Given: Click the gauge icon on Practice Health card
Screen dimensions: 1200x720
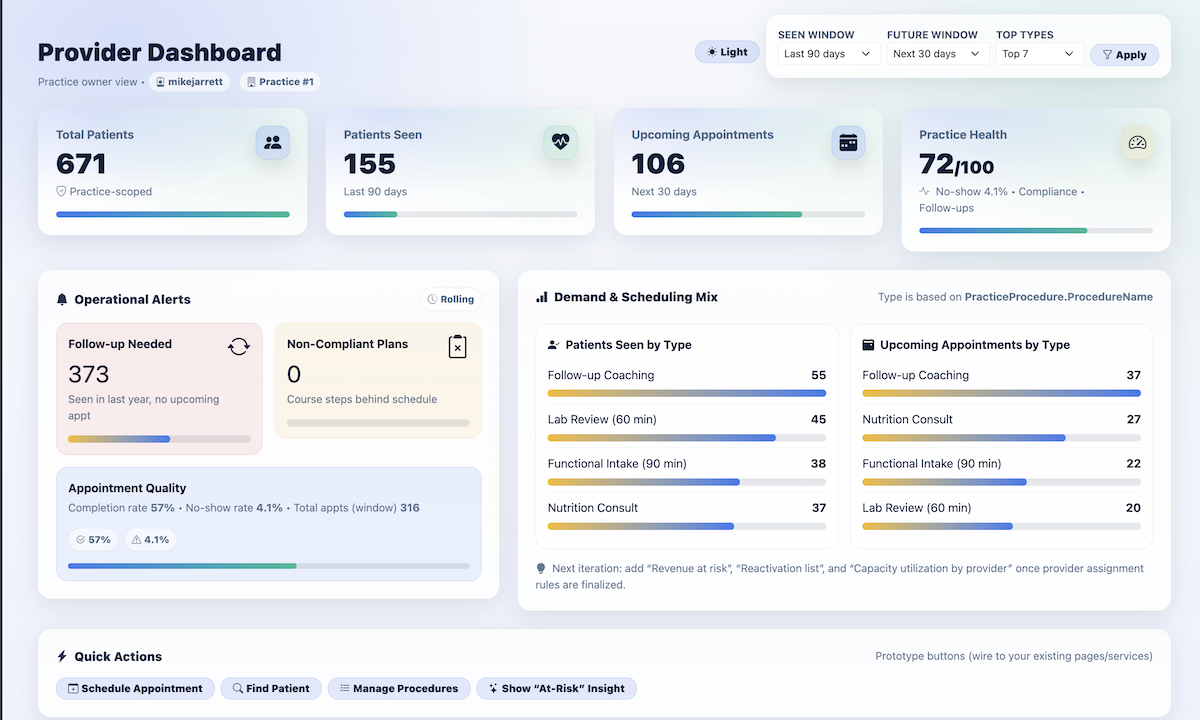Looking at the screenshot, I should tap(1137, 142).
